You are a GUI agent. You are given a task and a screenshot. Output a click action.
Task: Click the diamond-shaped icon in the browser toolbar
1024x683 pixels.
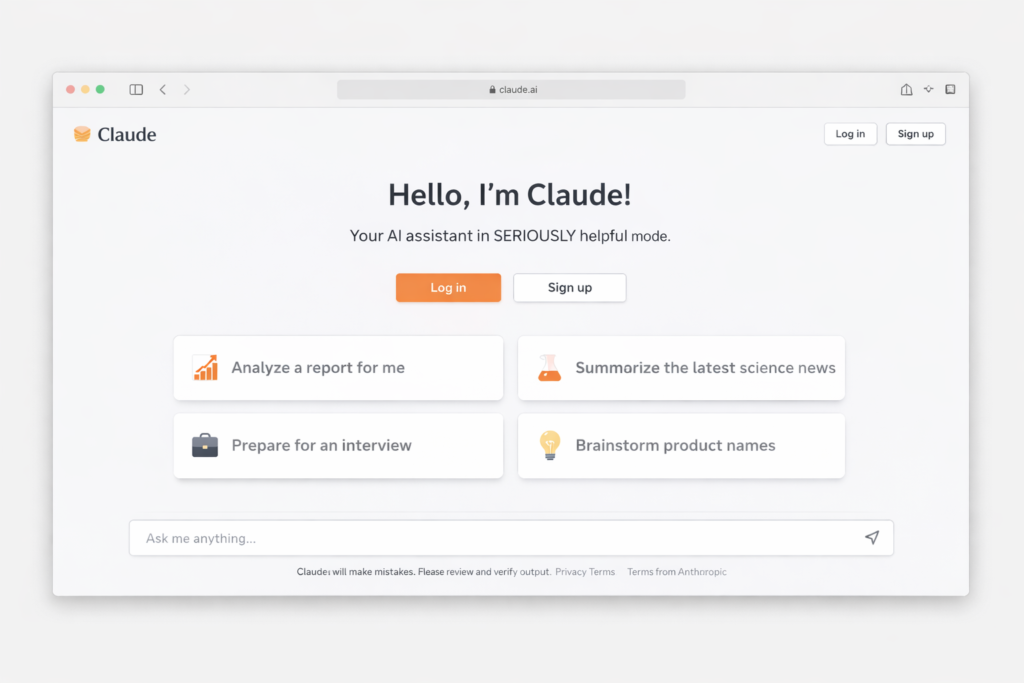(x=929, y=90)
